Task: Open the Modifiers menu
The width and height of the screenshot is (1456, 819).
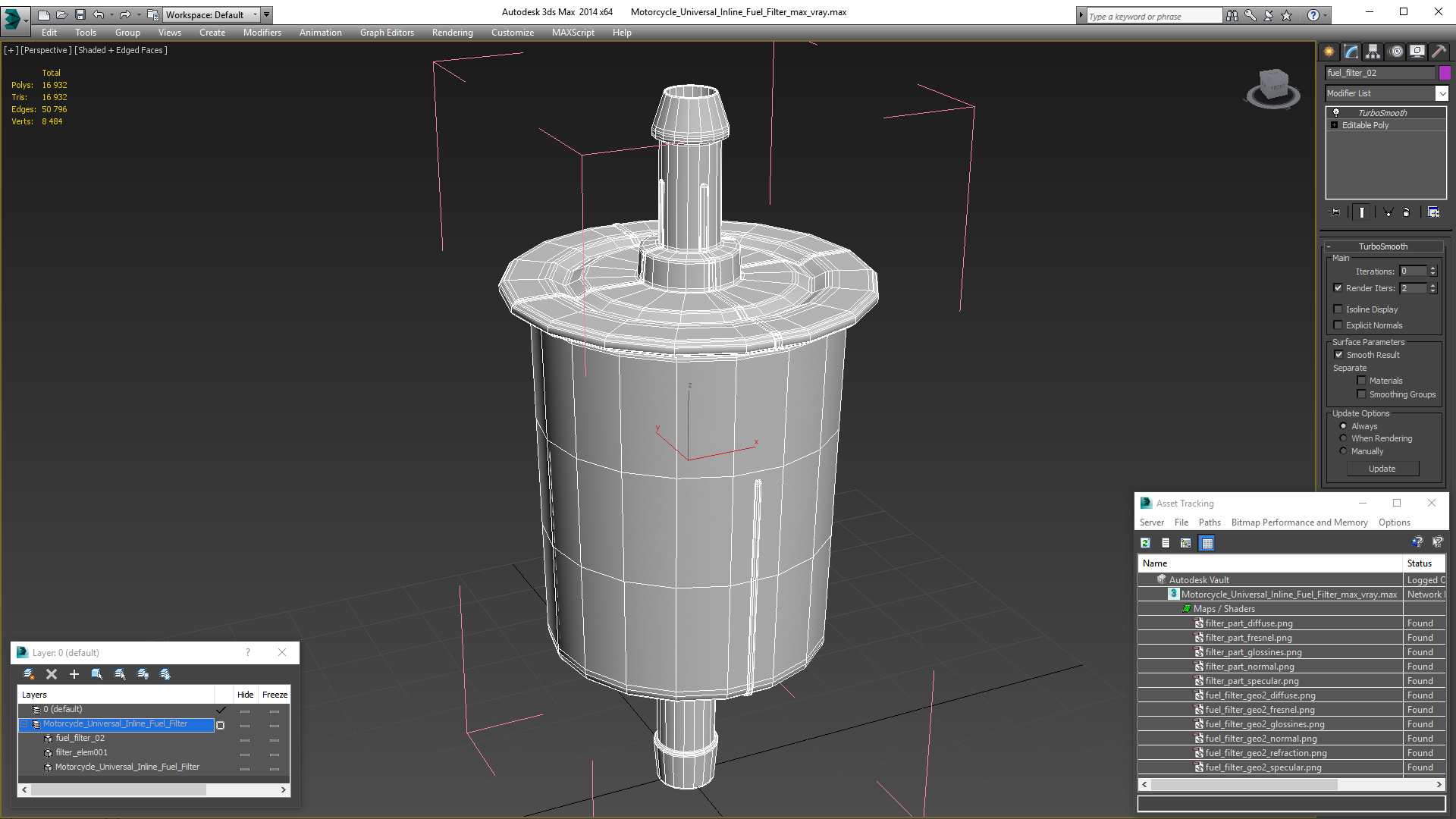Action: click(262, 33)
